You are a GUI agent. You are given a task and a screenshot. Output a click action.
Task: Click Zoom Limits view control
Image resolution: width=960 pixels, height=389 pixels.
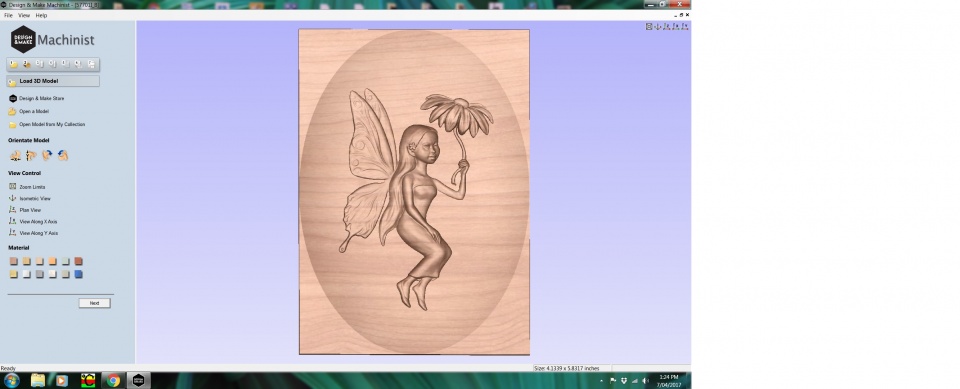pyautogui.click(x=32, y=187)
